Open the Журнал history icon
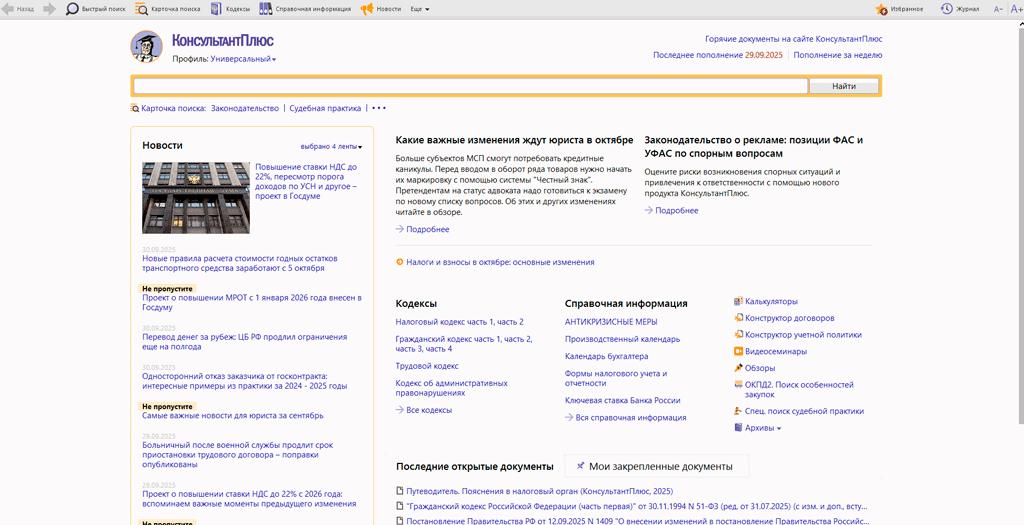1024x525 pixels. coord(960,9)
